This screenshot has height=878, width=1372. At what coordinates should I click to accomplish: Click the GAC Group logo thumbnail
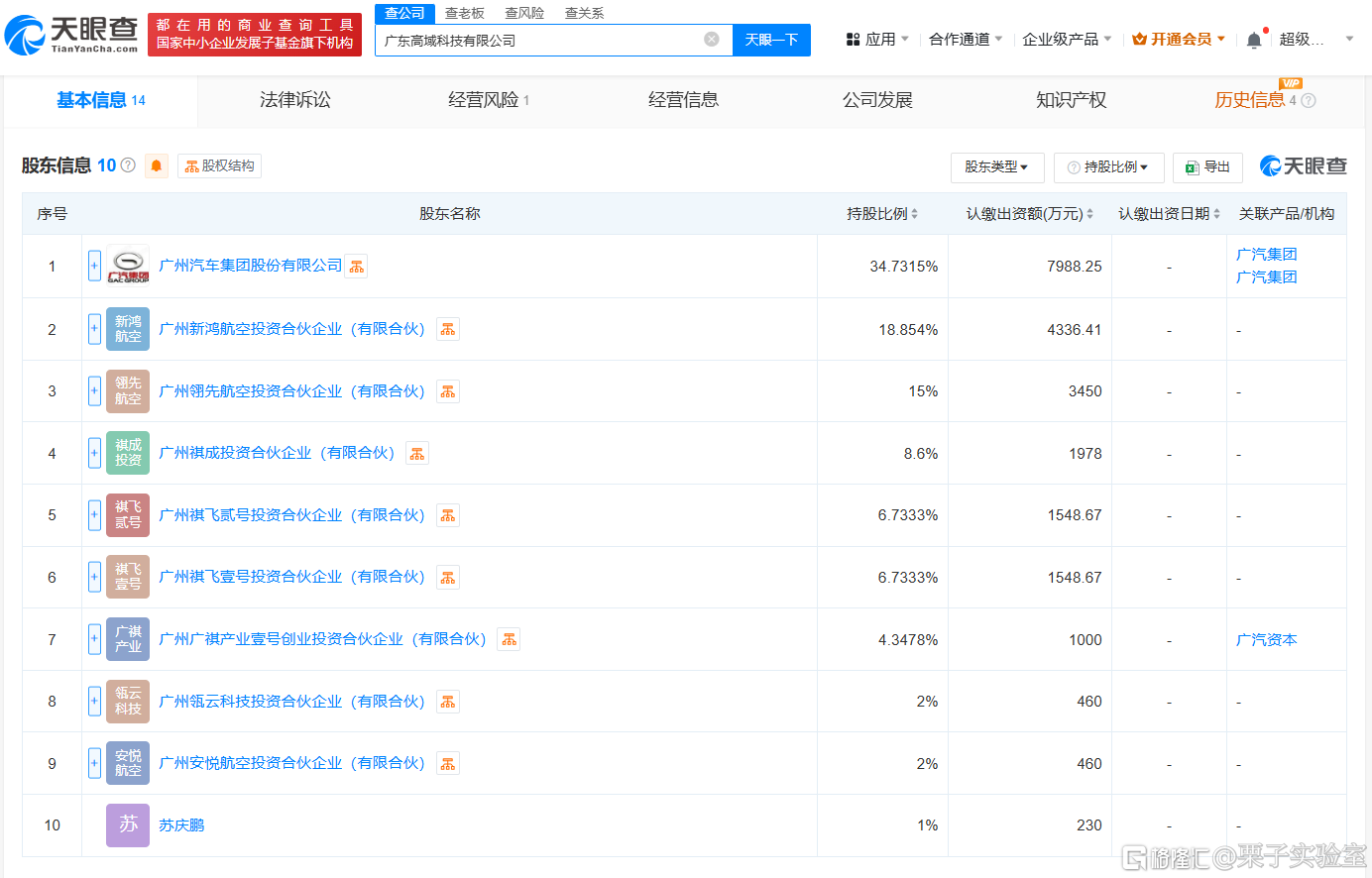pyautogui.click(x=128, y=266)
